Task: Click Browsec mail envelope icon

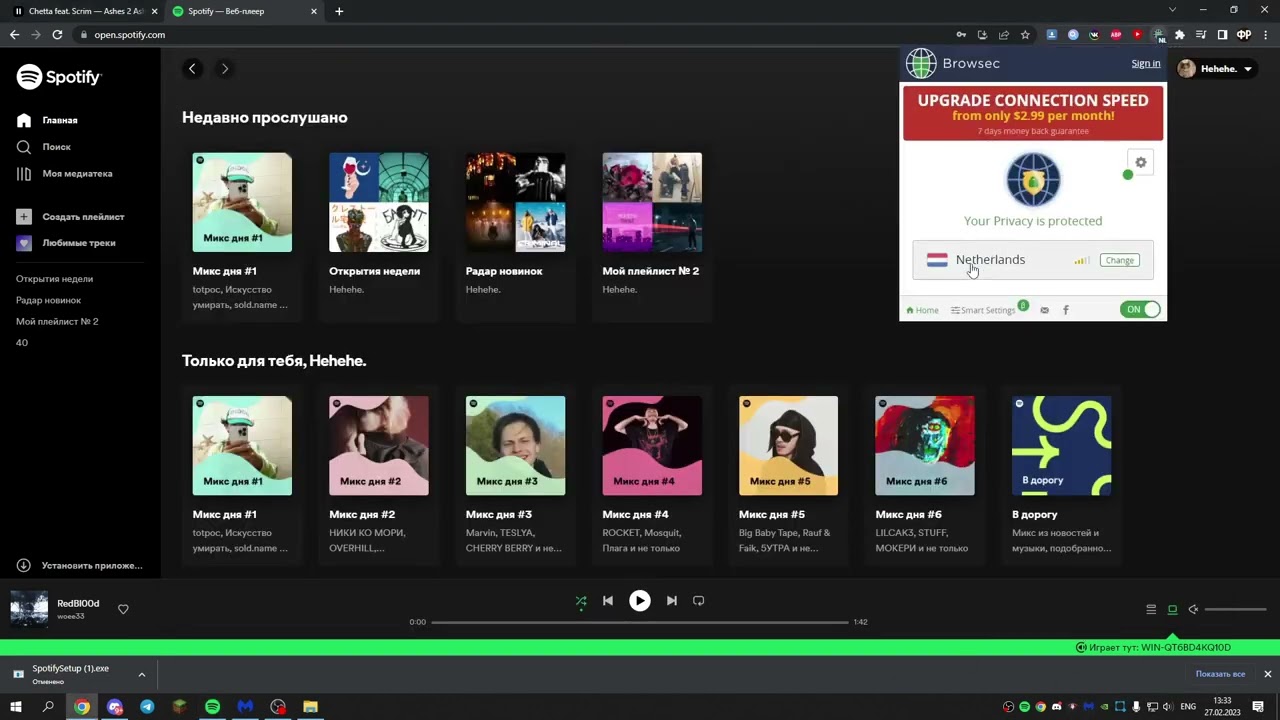Action: coord(1044,310)
